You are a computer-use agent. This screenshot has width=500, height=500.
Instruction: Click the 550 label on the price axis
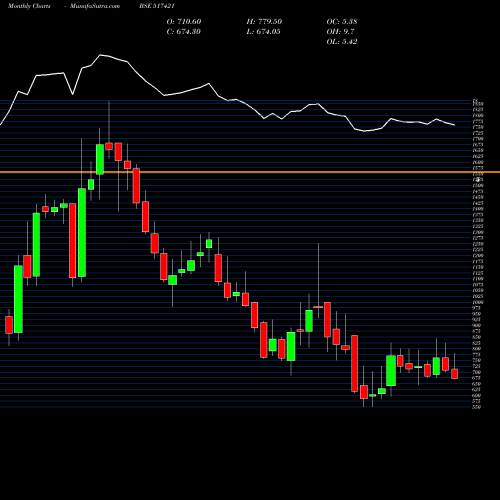477,407
